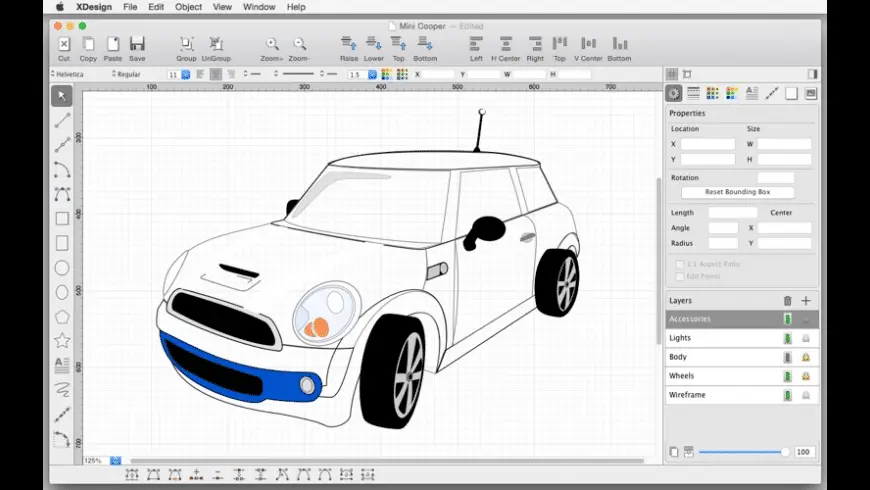Click the Copy toolbar icon
Image resolution: width=870 pixels, height=490 pixels.
tap(88, 49)
